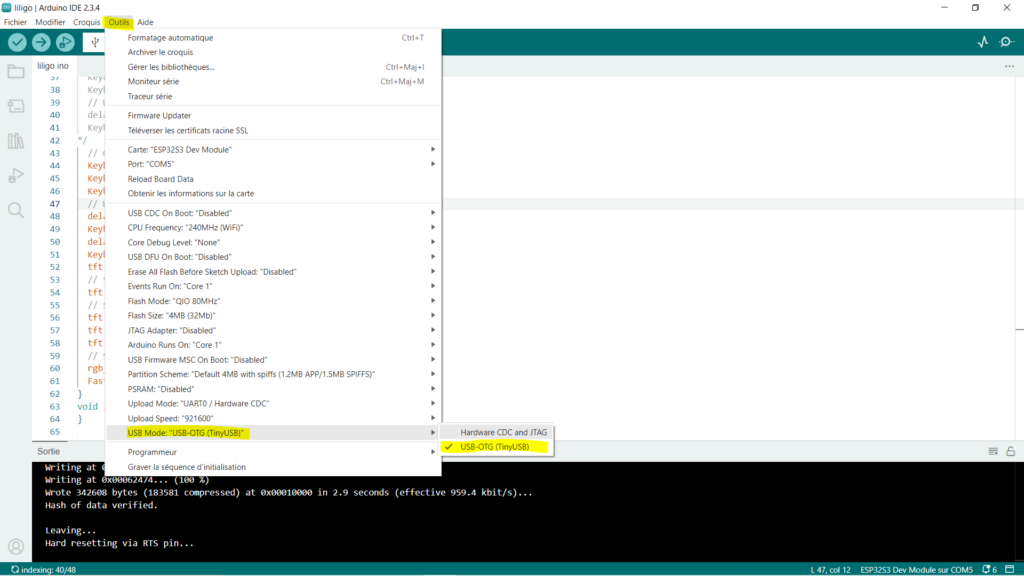Open the editor tab three-dots menu
Screen dimensions: 1024x576
[x=1010, y=66]
